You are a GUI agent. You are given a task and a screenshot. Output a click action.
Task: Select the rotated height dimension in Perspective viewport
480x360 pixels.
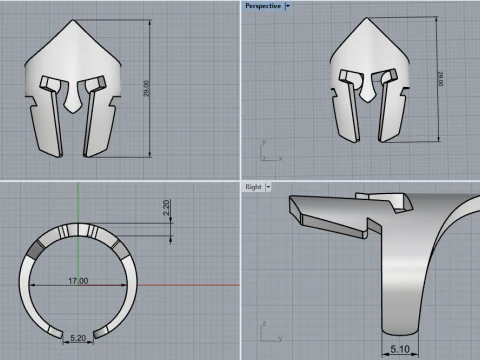point(441,79)
